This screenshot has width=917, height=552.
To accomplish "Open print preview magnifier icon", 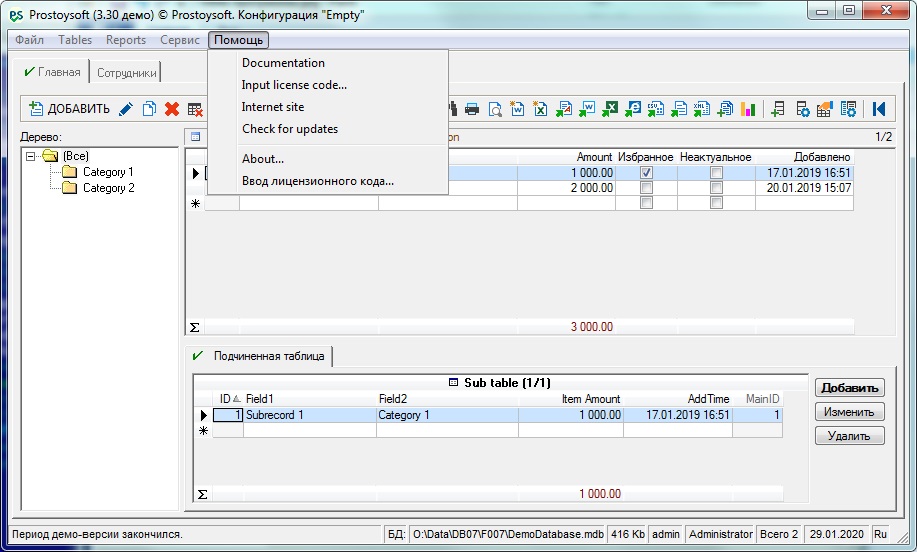I will point(495,109).
